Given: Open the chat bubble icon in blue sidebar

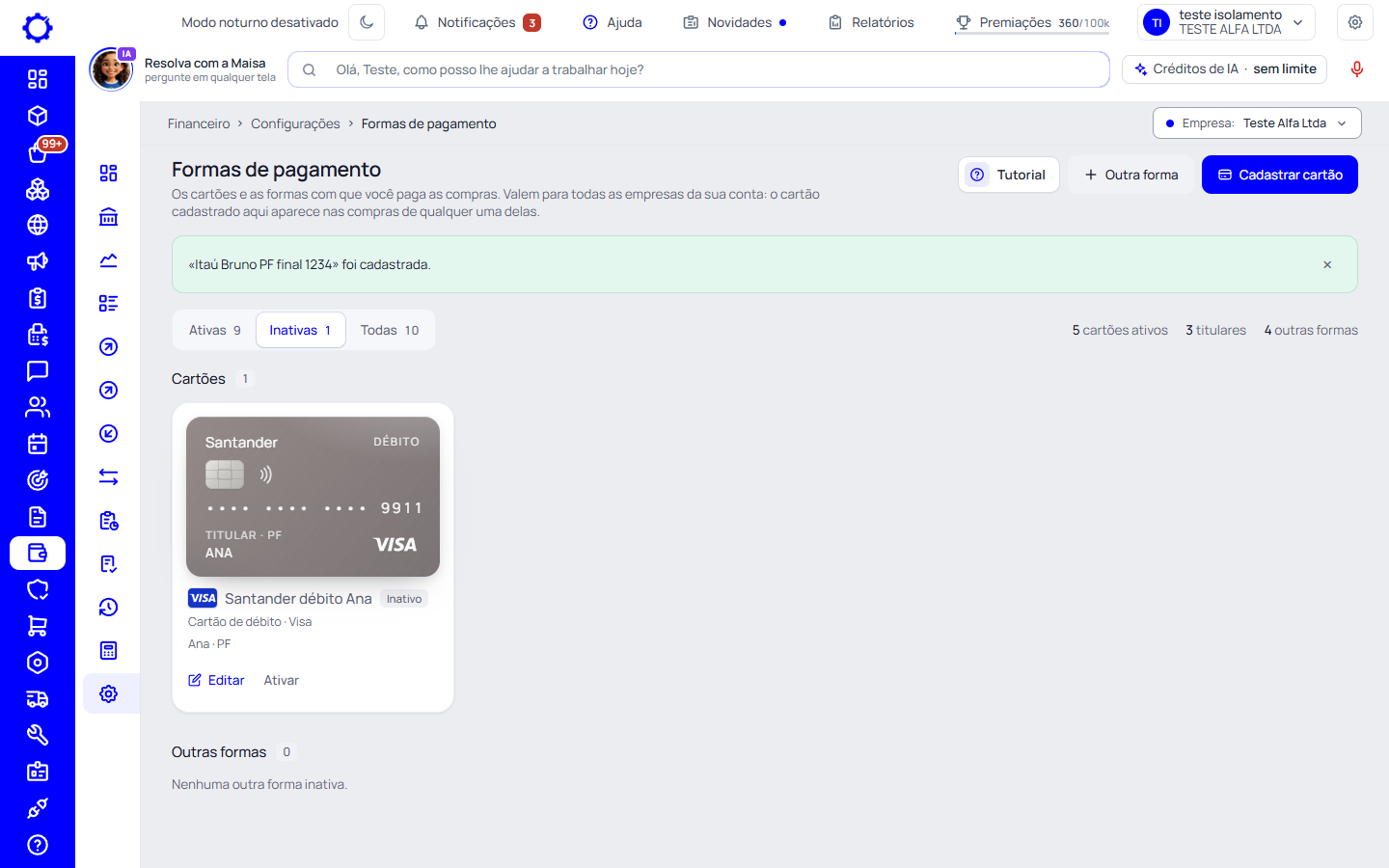Looking at the screenshot, I should click(x=38, y=370).
